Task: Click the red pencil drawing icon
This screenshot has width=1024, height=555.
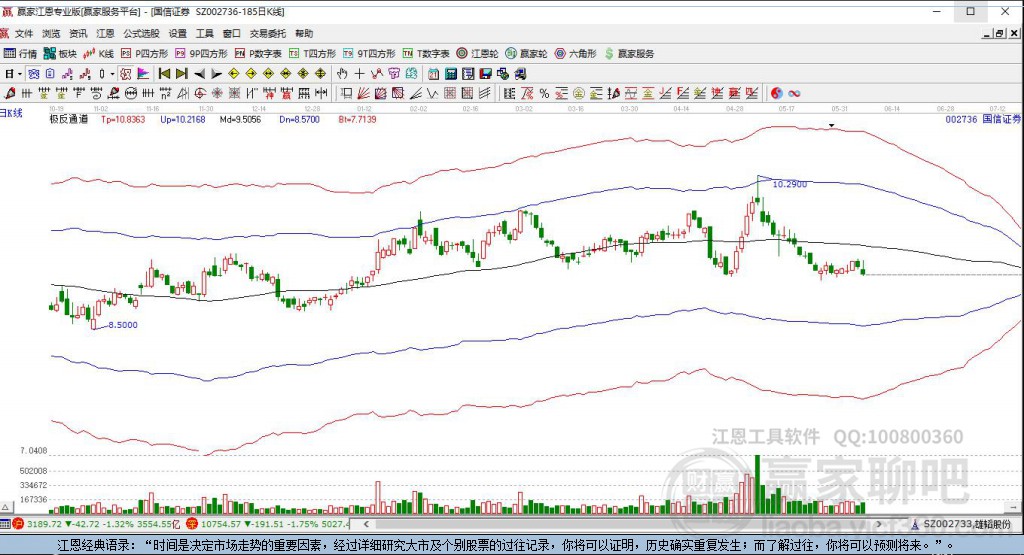Action: click(10, 93)
